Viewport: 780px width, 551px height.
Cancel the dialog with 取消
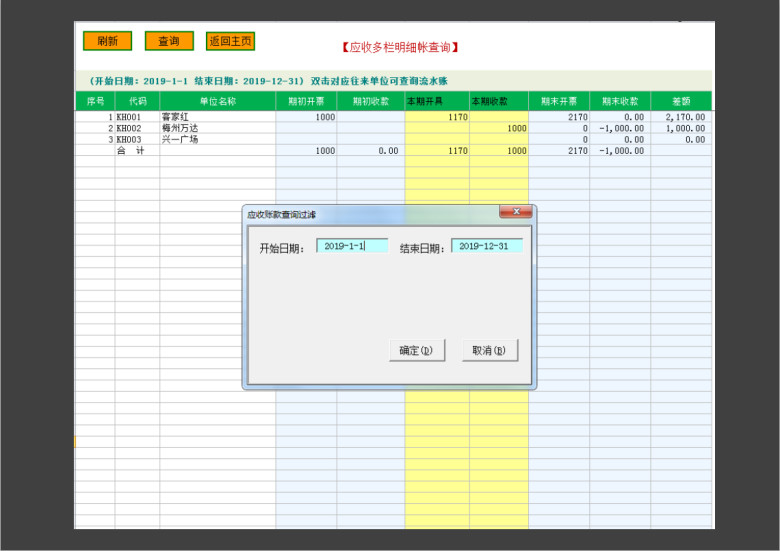pos(490,350)
